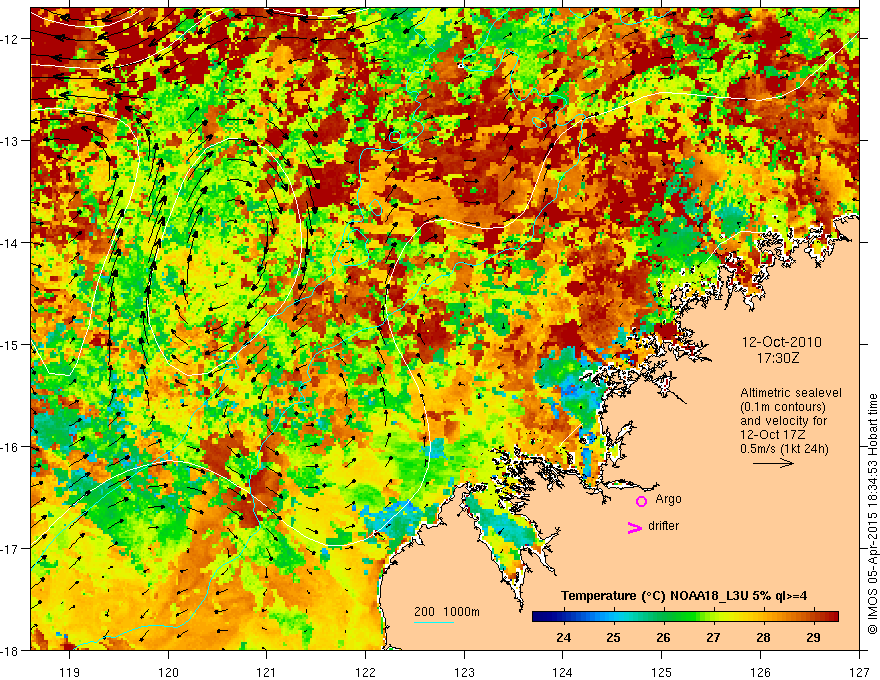Click latitude axis label '-17'
This screenshot has height=680, width=880.
[11, 549]
